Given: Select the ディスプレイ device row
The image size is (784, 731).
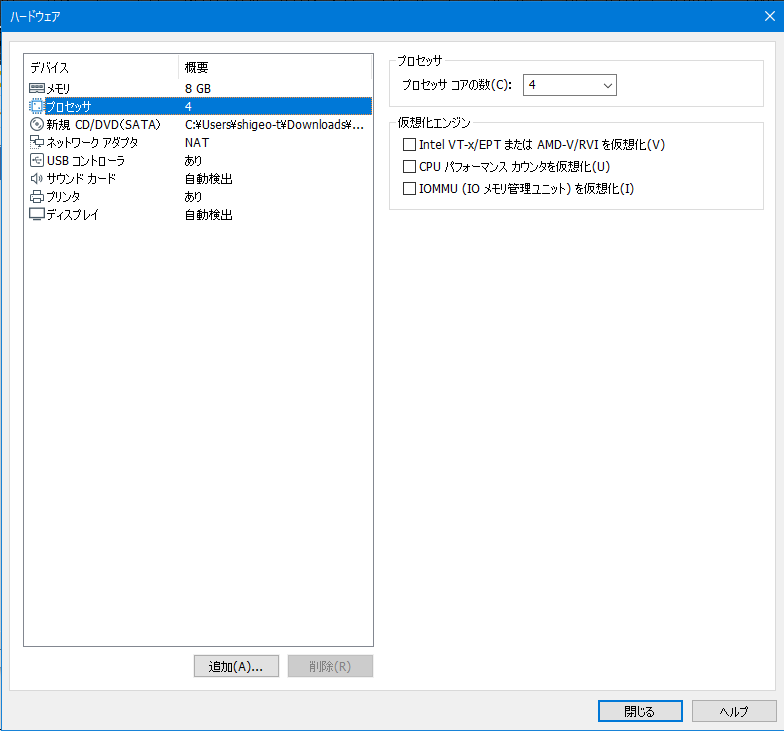Looking at the screenshot, I should pyautogui.click(x=198, y=214).
